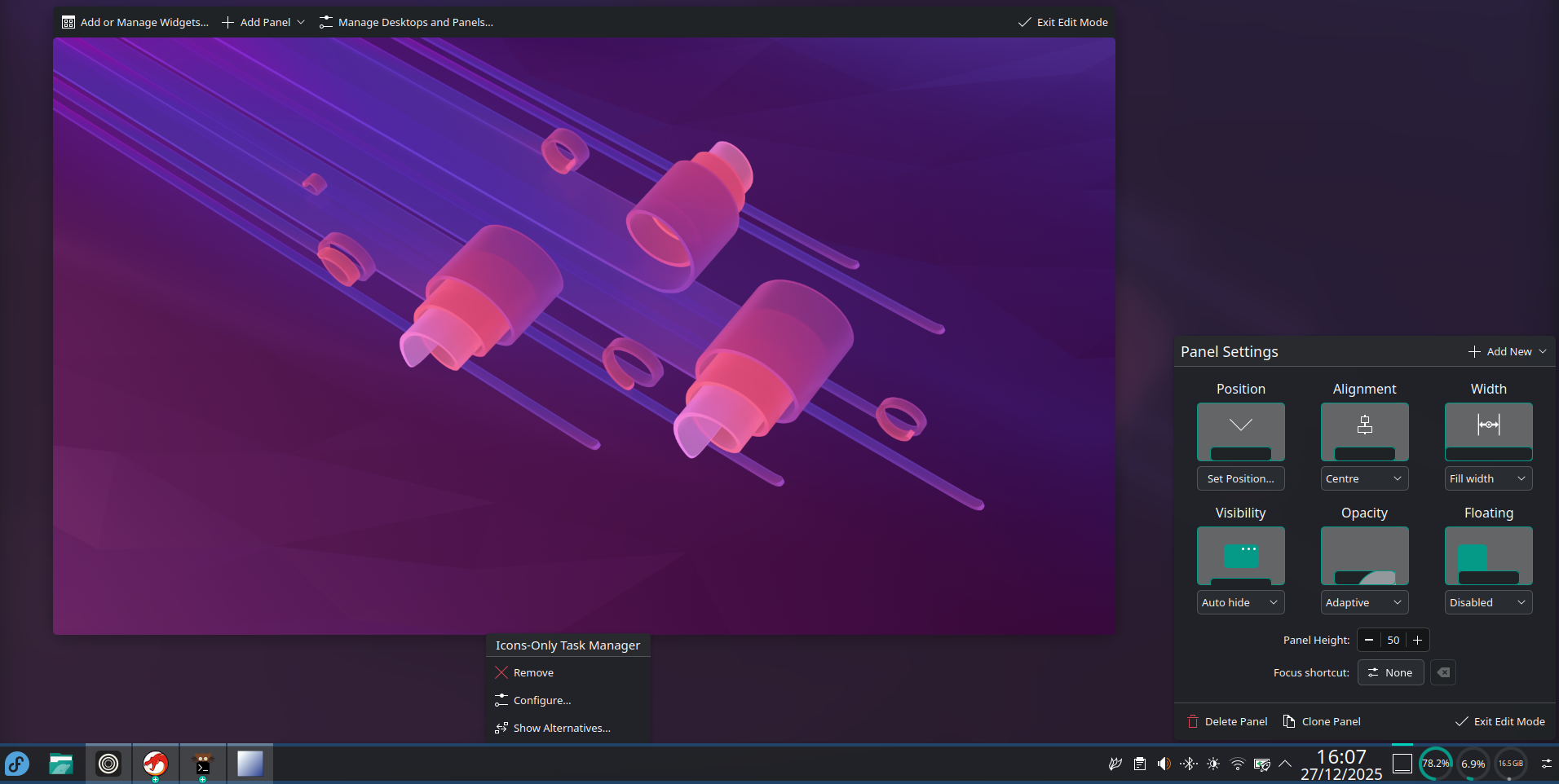This screenshot has height=784, width=1559.
Task: Increase panel height with plus button
Action: pyautogui.click(x=1417, y=640)
